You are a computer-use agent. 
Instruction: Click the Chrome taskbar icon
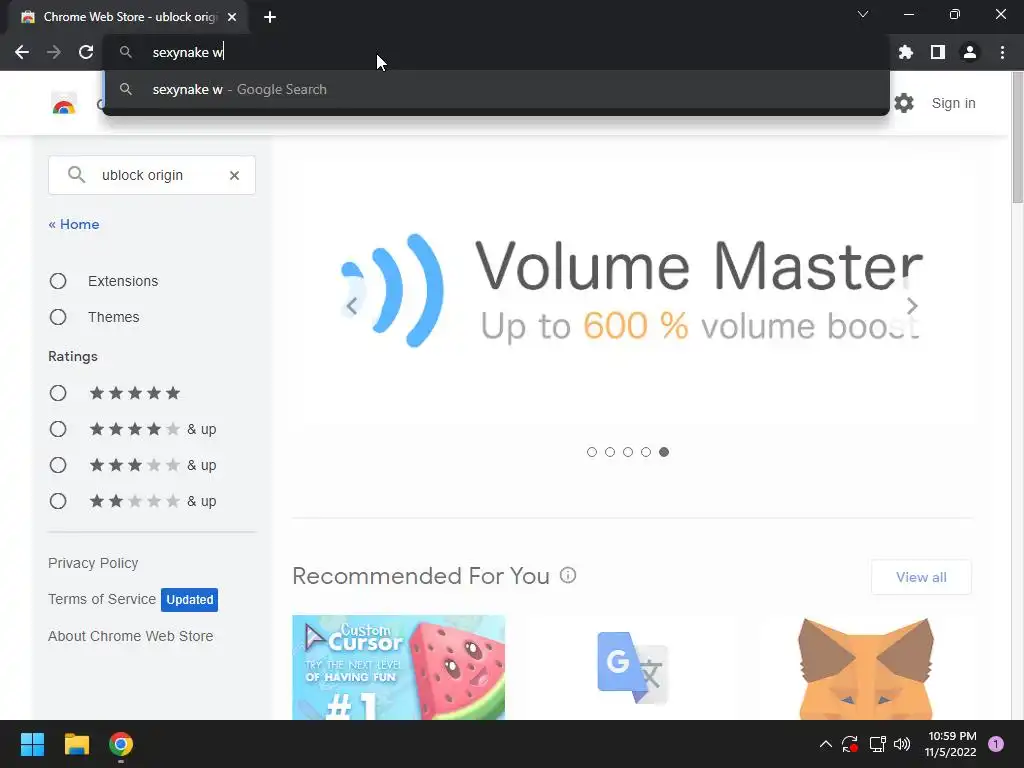click(121, 744)
